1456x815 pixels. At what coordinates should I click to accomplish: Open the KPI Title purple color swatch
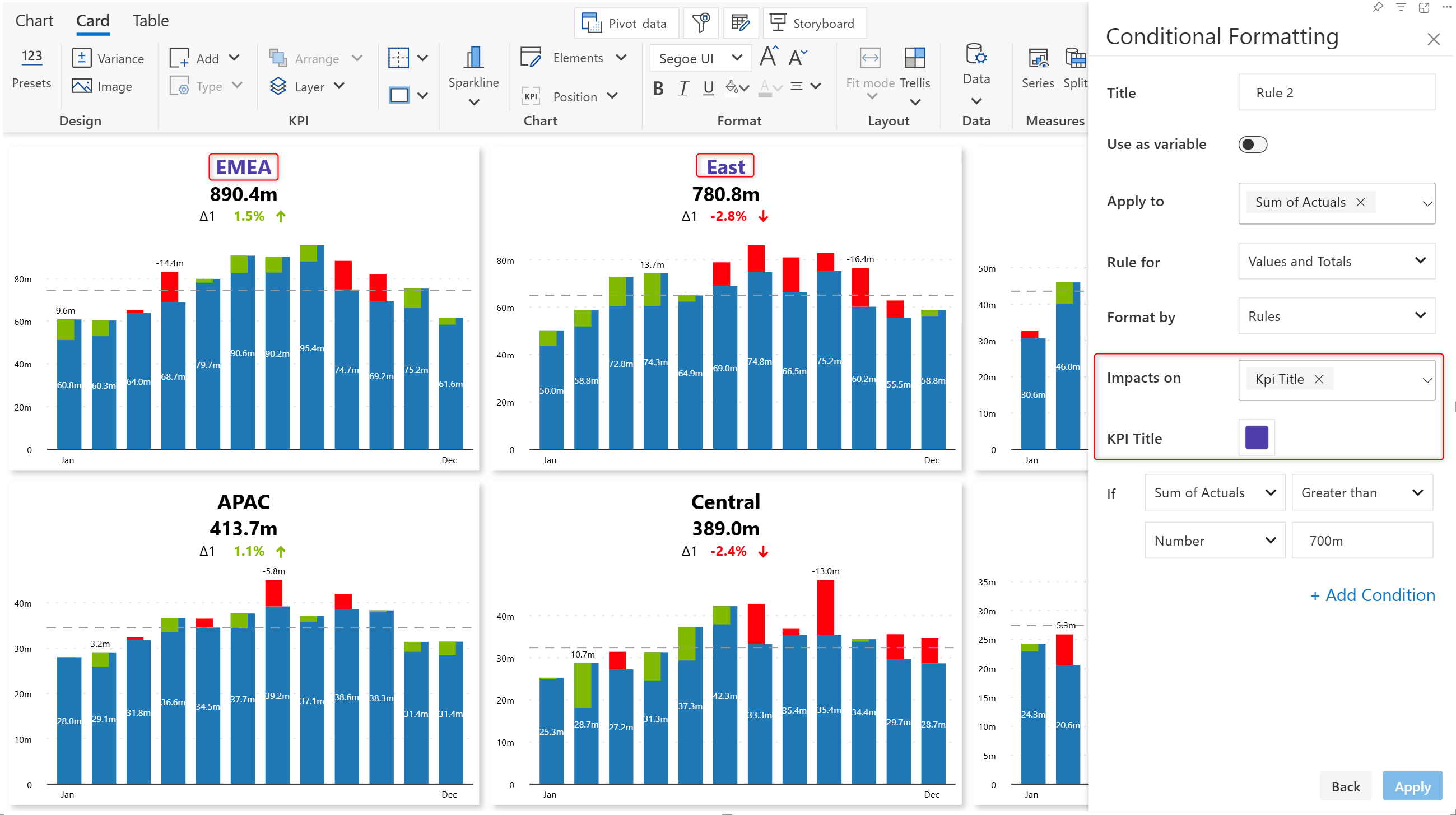[1256, 437]
